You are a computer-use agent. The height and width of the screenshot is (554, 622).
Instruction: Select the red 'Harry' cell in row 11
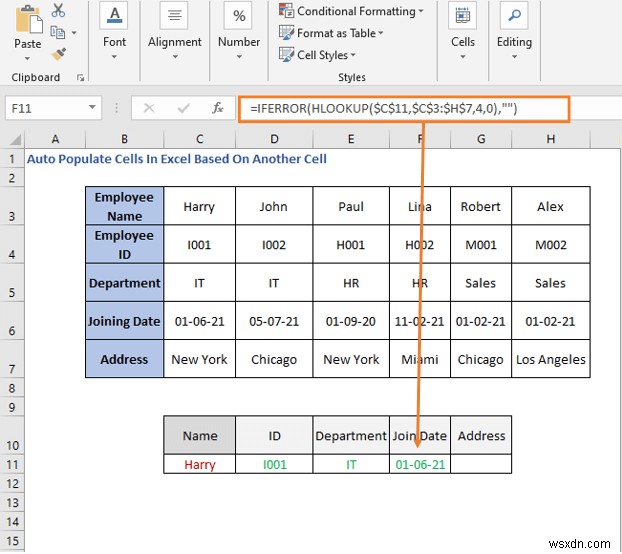pyautogui.click(x=200, y=464)
